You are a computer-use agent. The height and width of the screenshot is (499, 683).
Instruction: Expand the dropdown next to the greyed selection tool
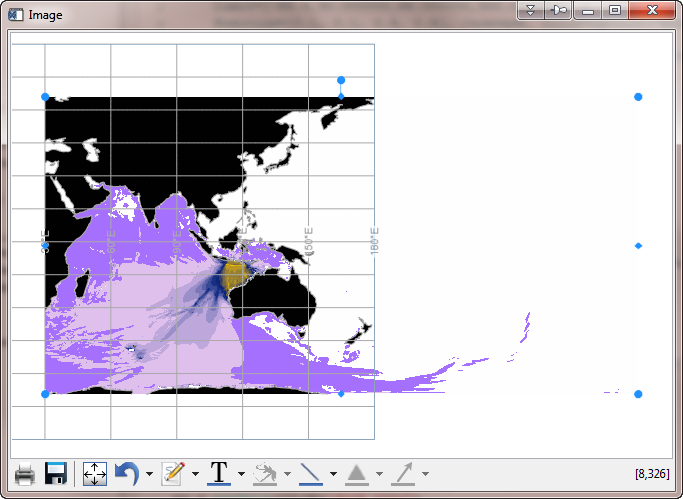pyautogui.click(x=287, y=474)
